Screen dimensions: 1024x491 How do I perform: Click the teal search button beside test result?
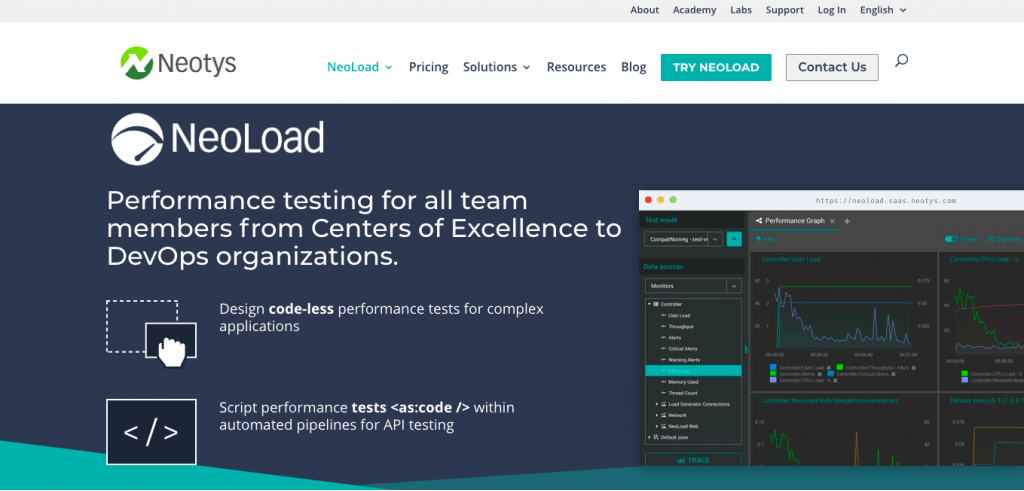point(734,239)
